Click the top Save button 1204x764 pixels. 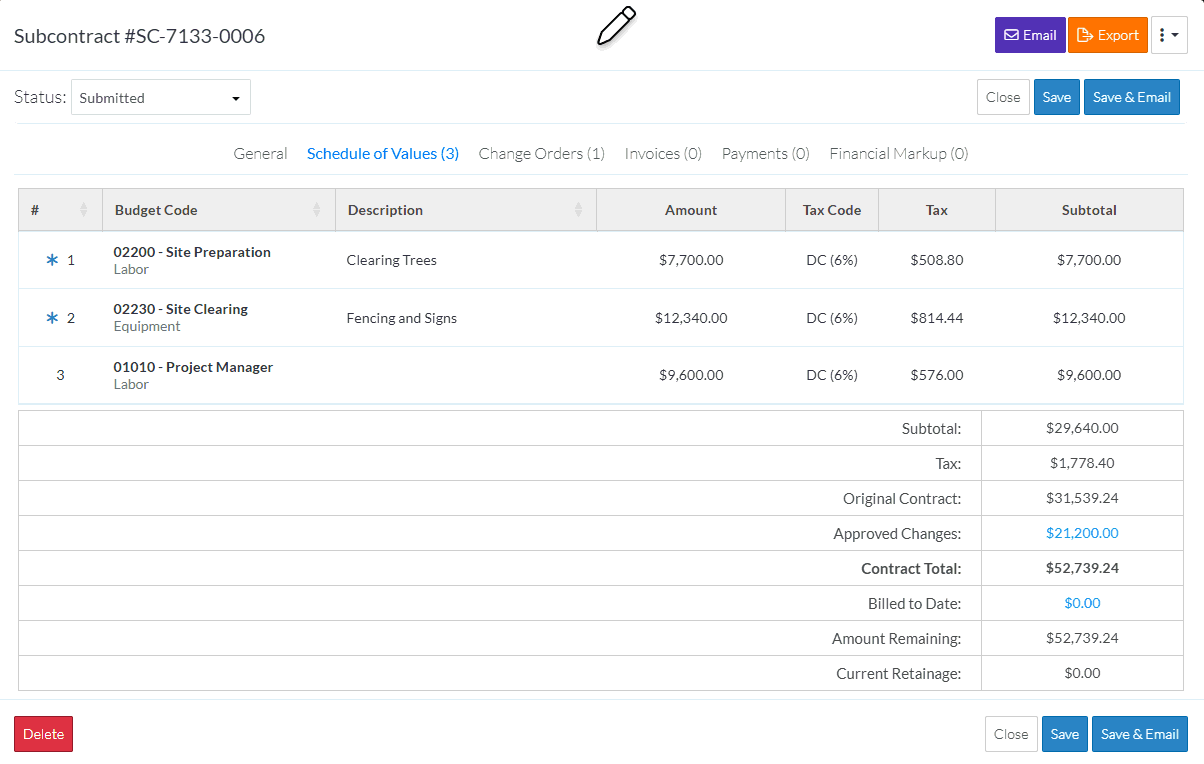1057,97
